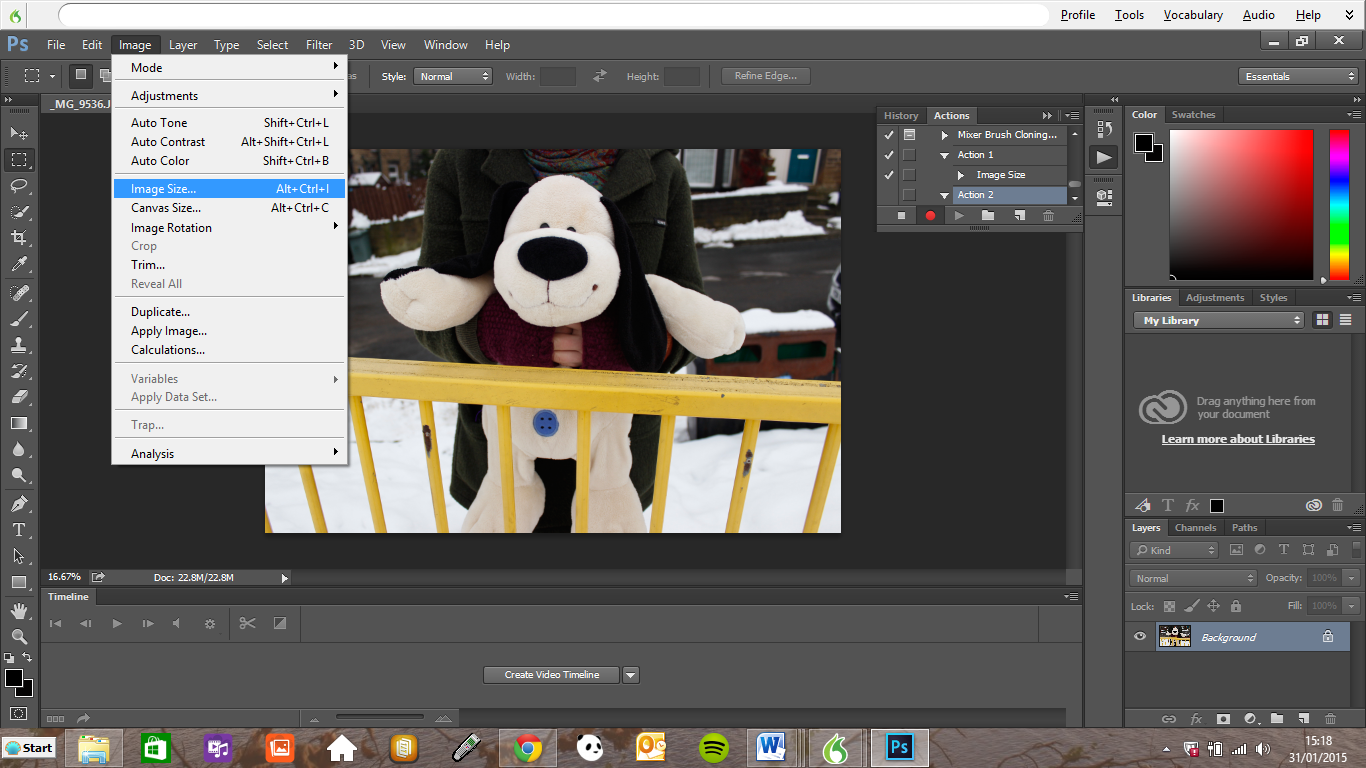Click the Refine Edge button
The height and width of the screenshot is (768, 1366).
765,75
